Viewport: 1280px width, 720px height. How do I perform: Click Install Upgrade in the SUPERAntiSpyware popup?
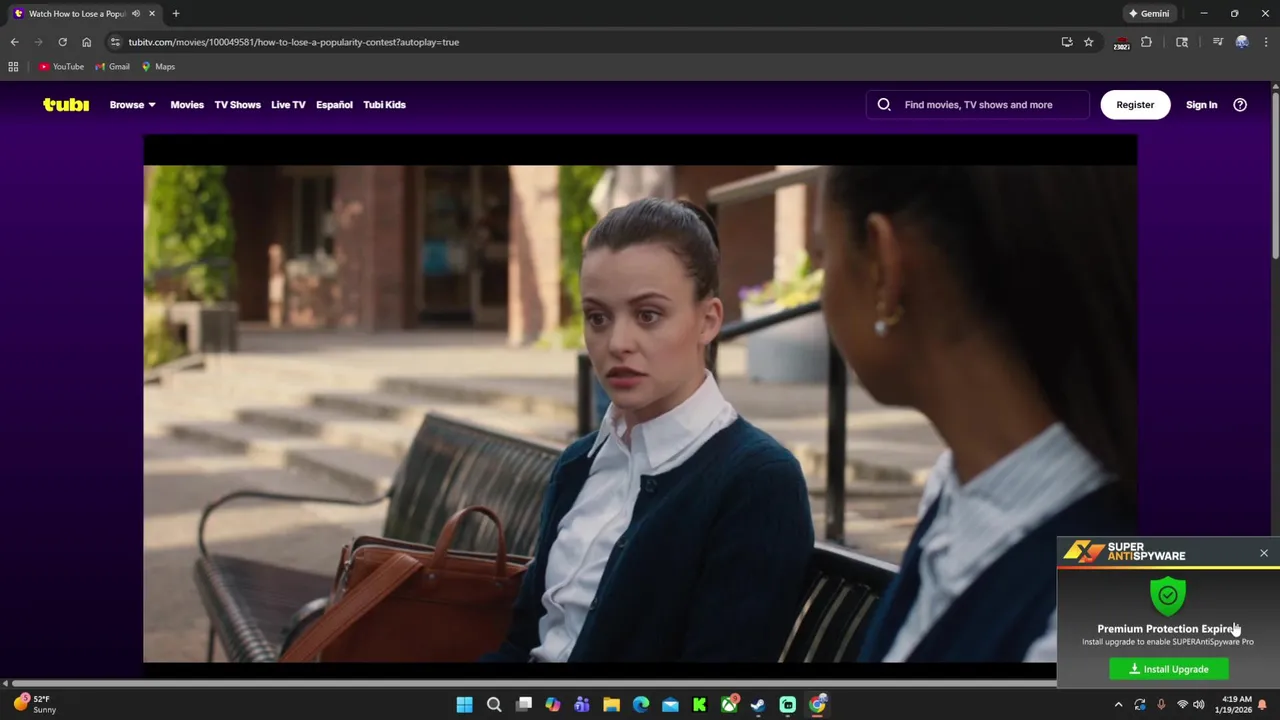tap(1169, 669)
